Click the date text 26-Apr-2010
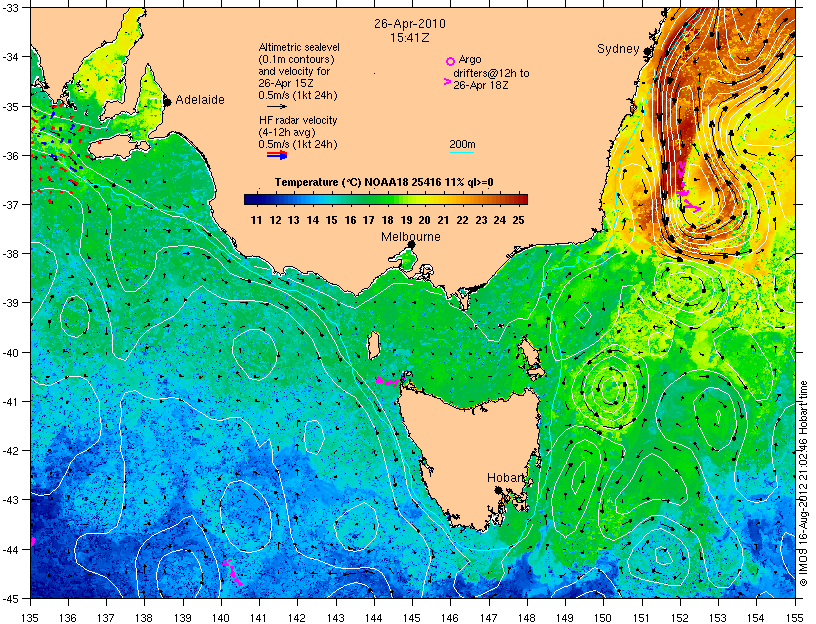The width and height of the screenshot is (816, 624). pyautogui.click(x=410, y=23)
